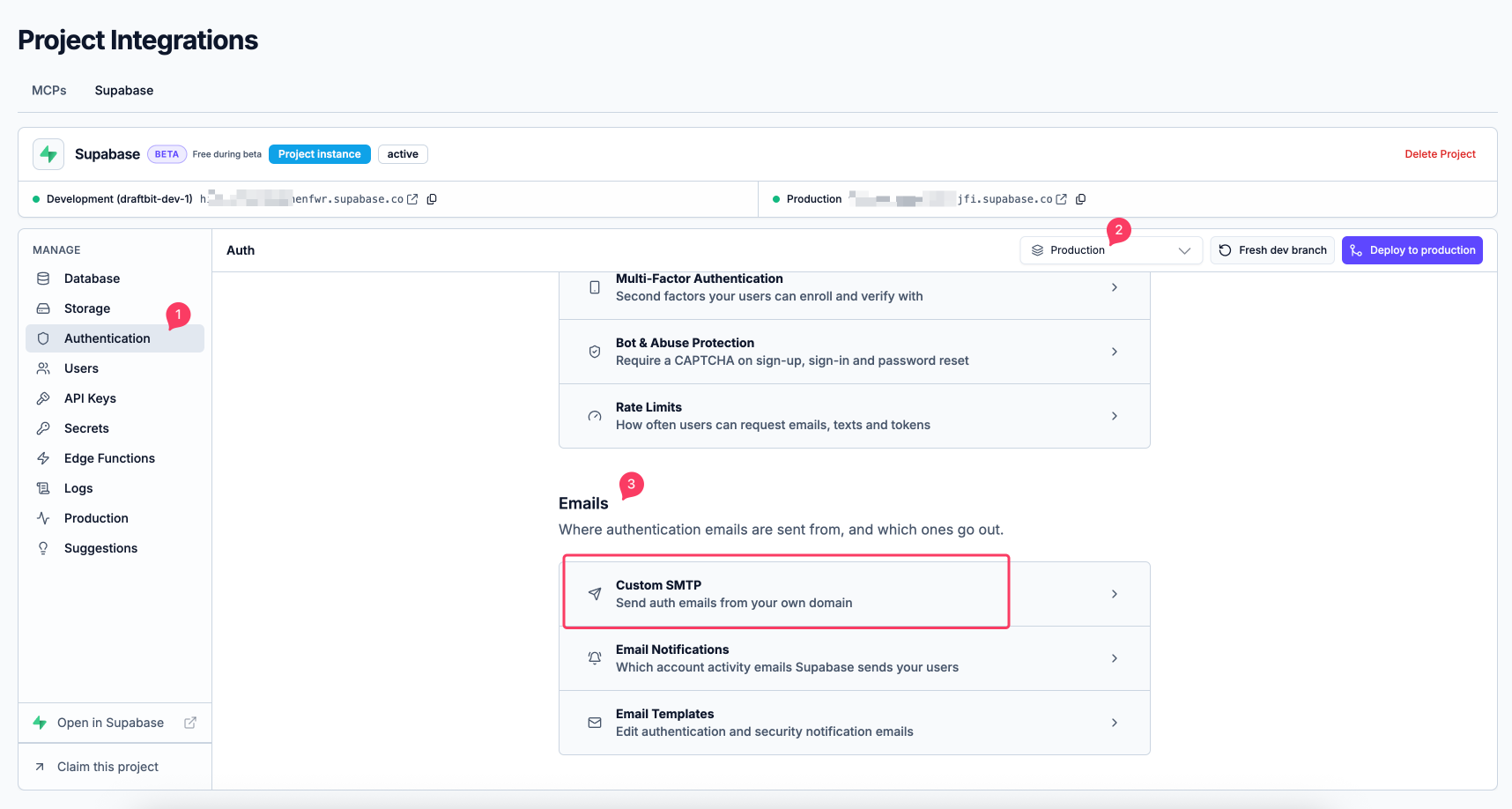Image resolution: width=1512 pixels, height=809 pixels.
Task: Click the Suggestions lightbulb icon
Action: coord(43,548)
